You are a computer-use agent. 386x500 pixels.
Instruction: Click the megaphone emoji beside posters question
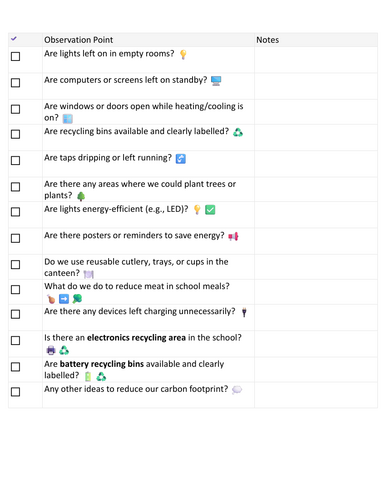point(233,236)
